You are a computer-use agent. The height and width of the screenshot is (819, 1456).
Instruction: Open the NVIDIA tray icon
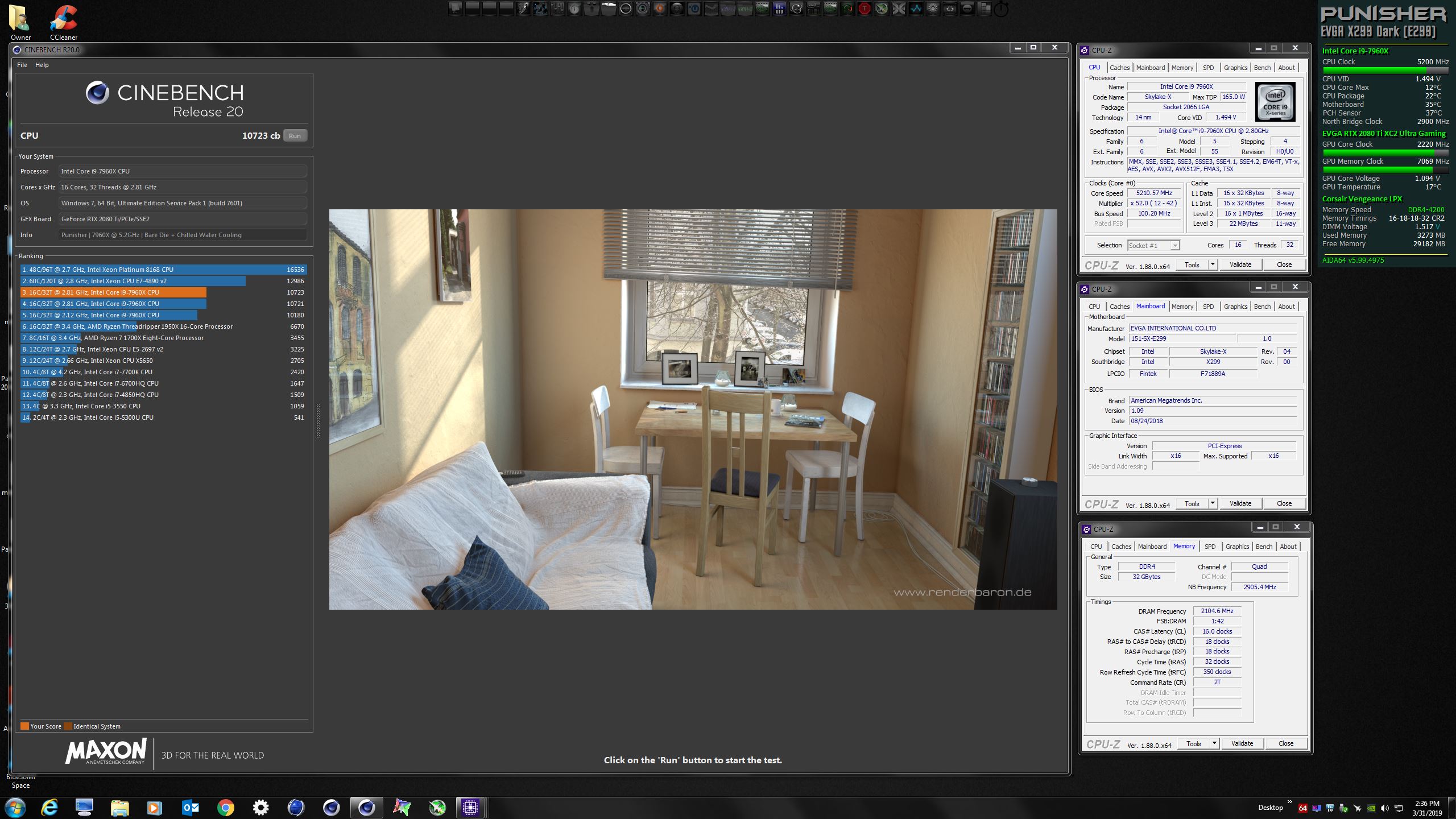(1371, 808)
